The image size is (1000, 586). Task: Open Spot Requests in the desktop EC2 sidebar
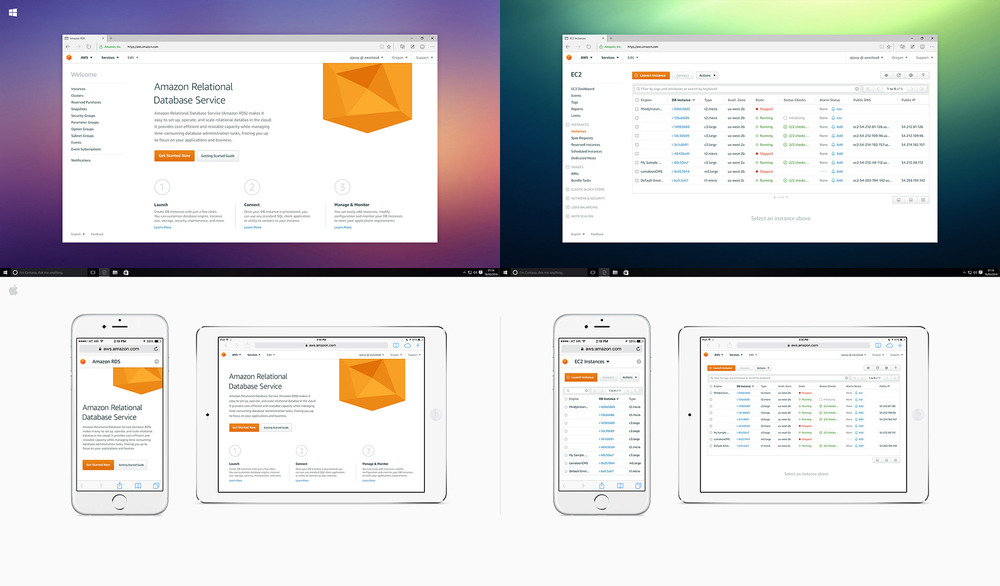tap(582, 138)
